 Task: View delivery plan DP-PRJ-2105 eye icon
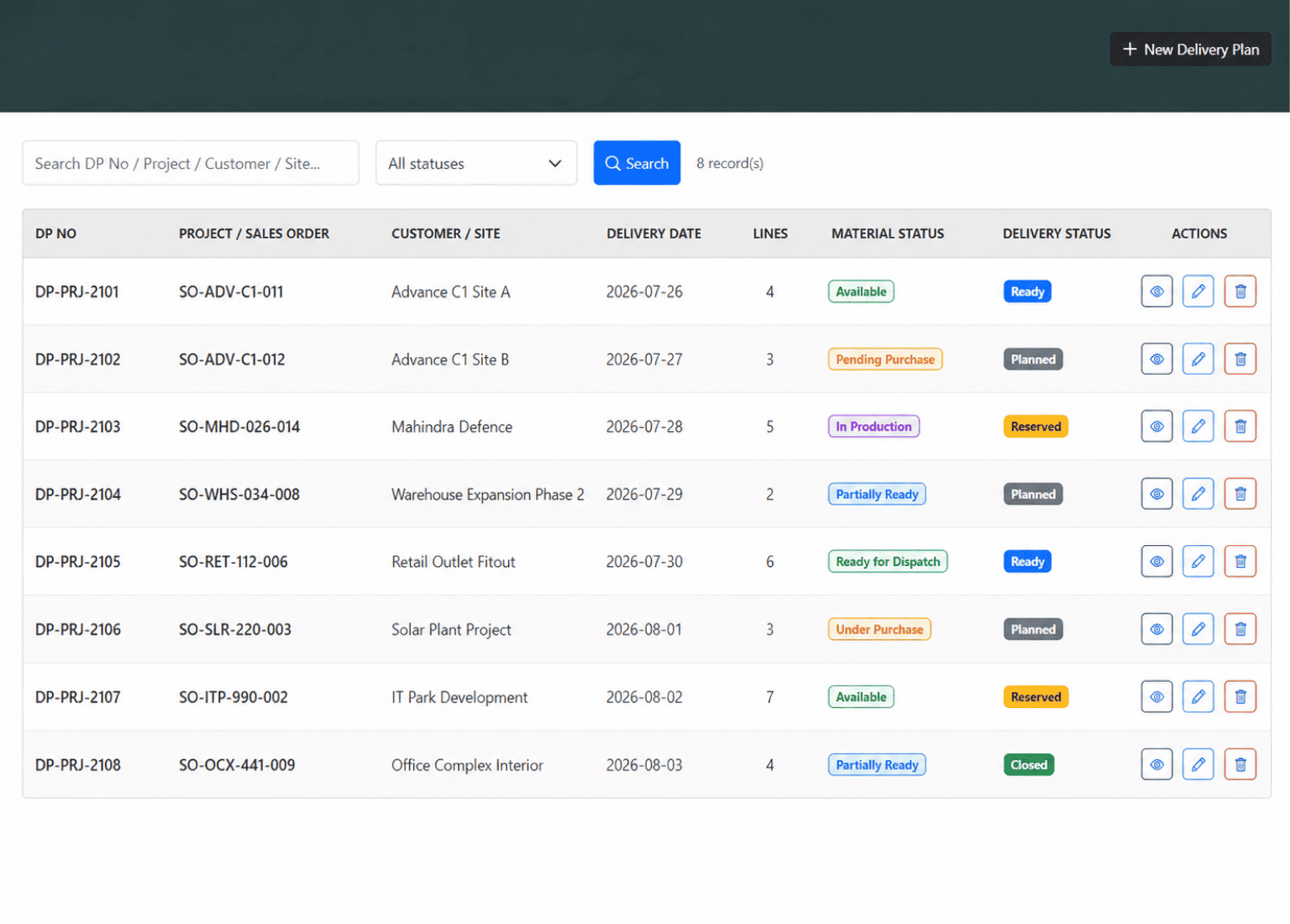(x=1156, y=561)
